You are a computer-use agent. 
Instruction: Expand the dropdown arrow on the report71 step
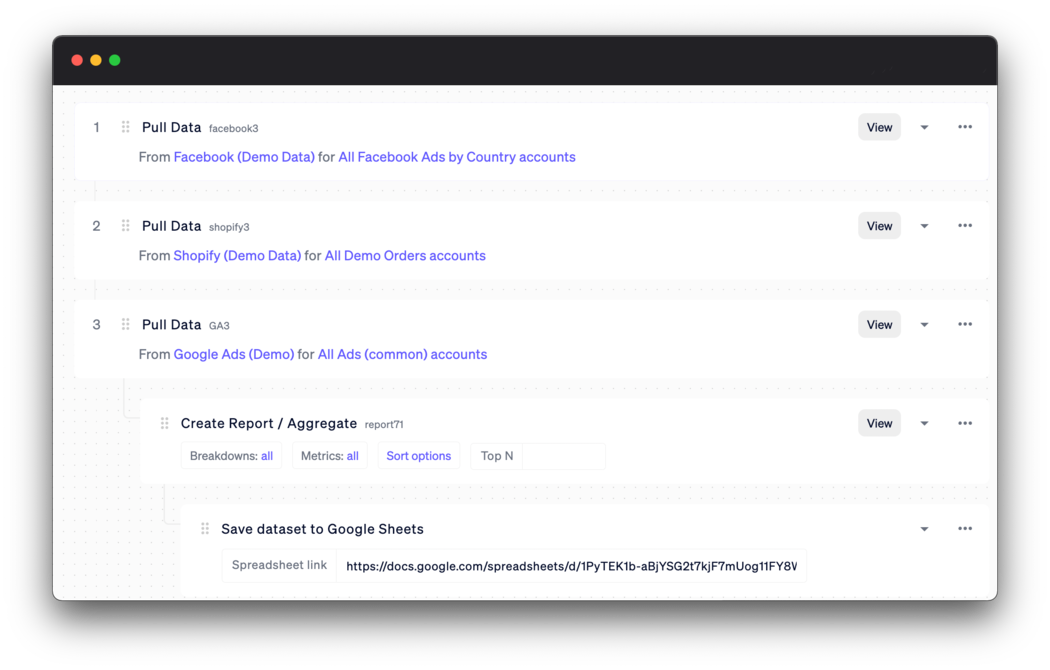pyautogui.click(x=924, y=424)
